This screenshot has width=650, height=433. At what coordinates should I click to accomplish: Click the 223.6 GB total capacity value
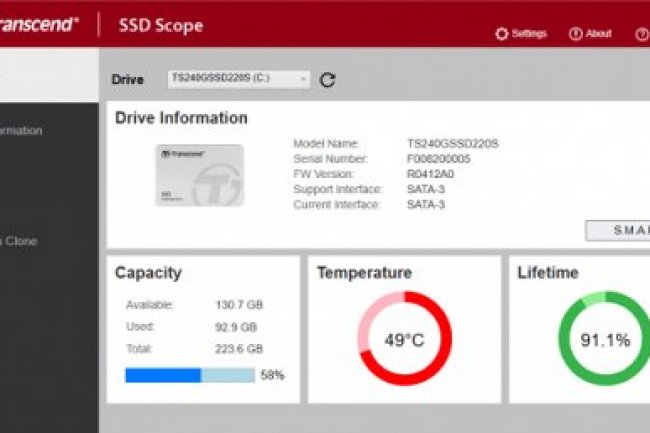(239, 349)
